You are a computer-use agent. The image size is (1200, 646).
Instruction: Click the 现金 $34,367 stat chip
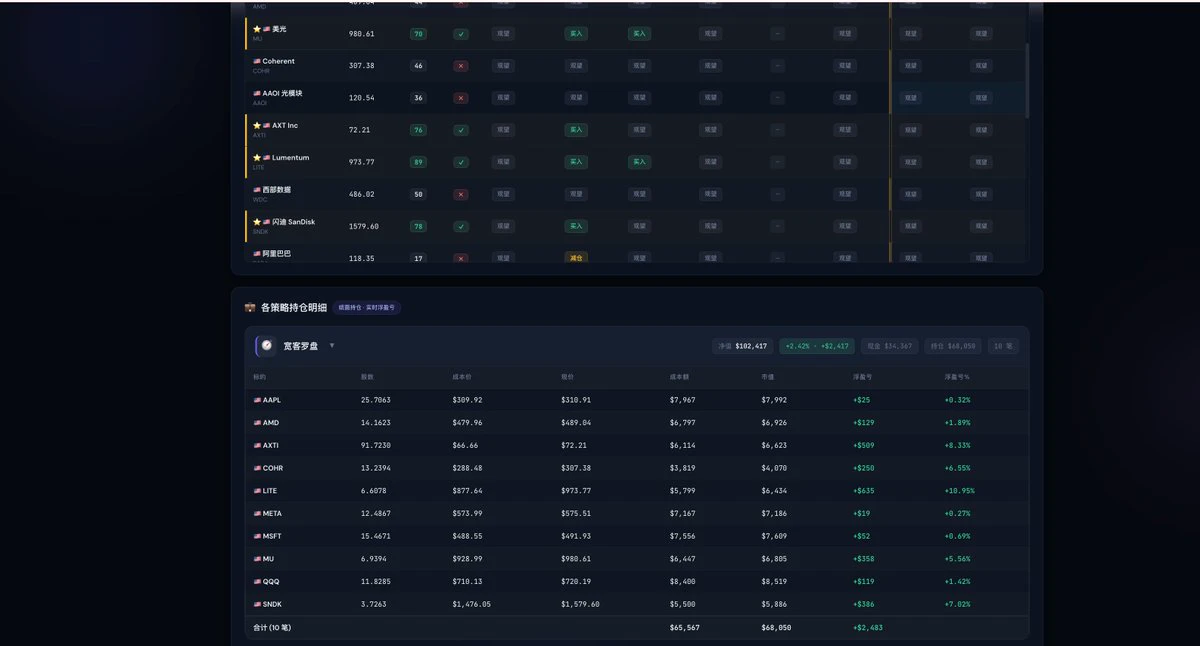tap(889, 346)
